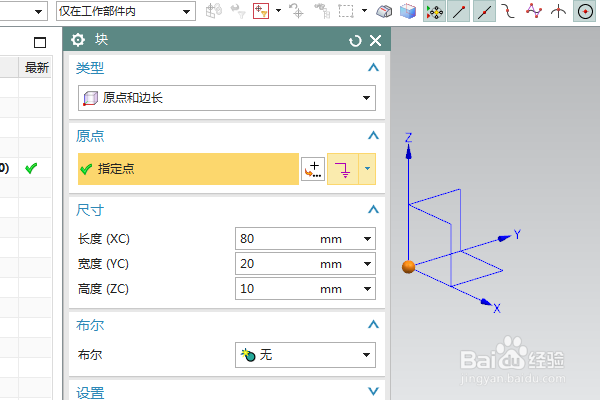Open the 原点和边长 type dropdown
Viewport: 600px width, 400px height.
point(227,98)
